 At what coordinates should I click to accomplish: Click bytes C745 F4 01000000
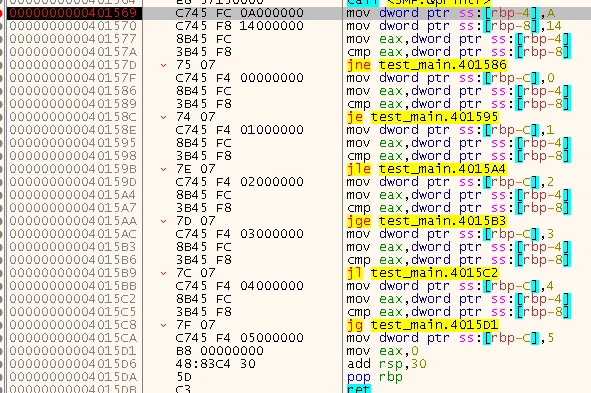tap(239, 130)
